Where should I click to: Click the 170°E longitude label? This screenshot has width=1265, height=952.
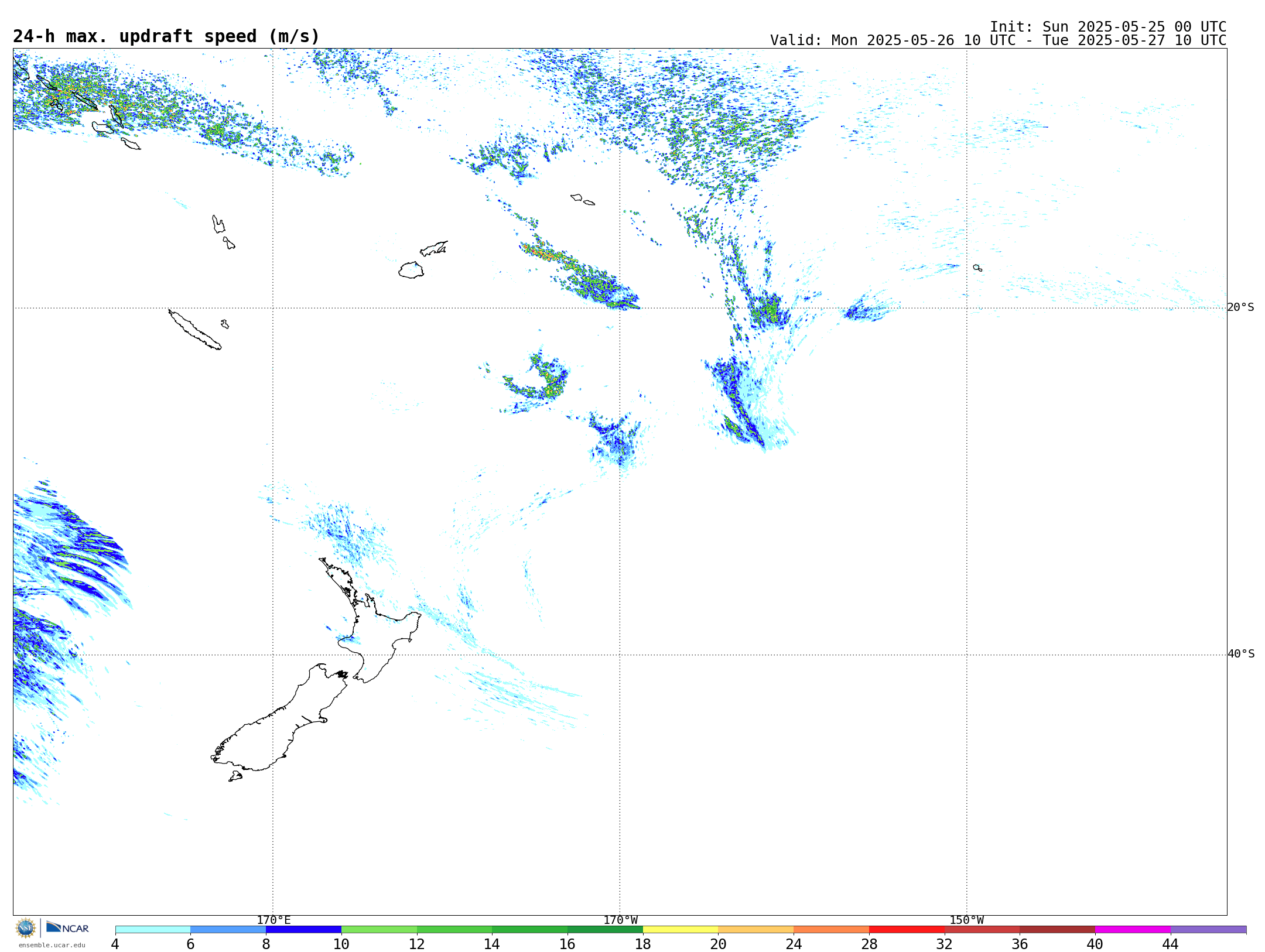click(x=273, y=920)
